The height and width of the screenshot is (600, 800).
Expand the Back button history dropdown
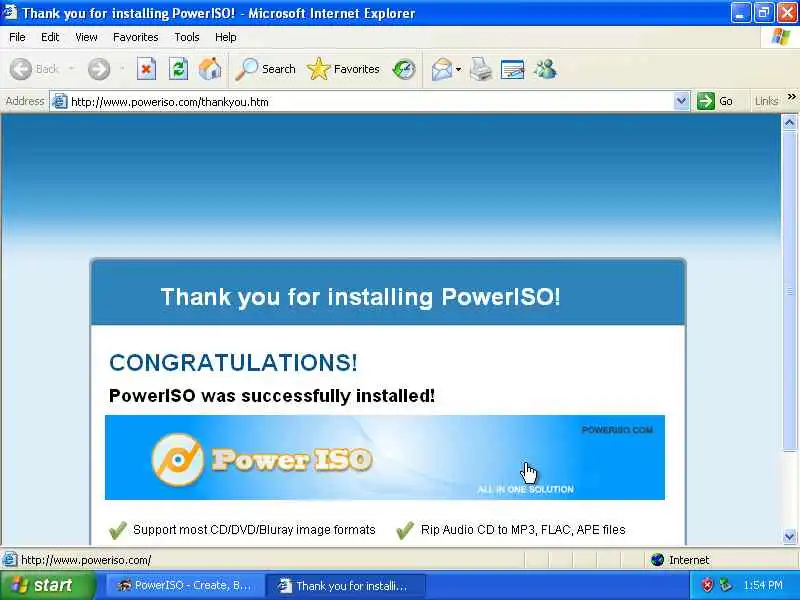(72, 69)
